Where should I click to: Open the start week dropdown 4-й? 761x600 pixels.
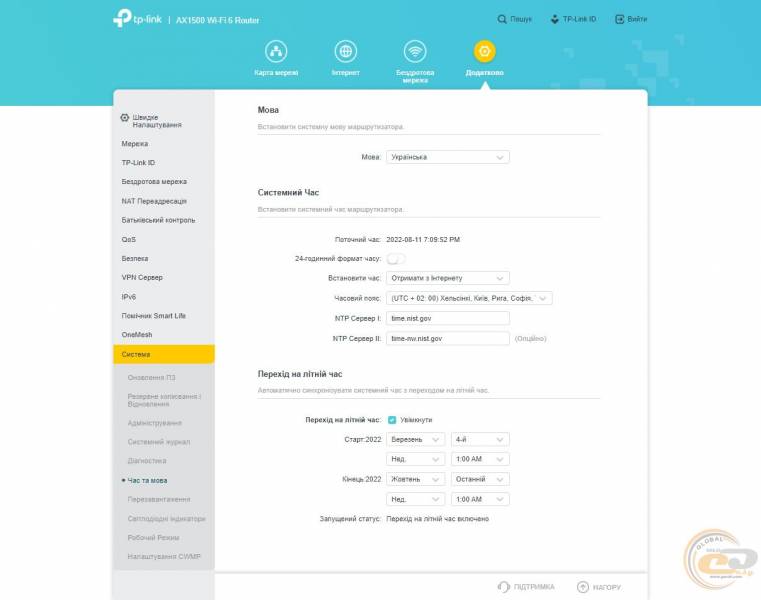(480, 440)
